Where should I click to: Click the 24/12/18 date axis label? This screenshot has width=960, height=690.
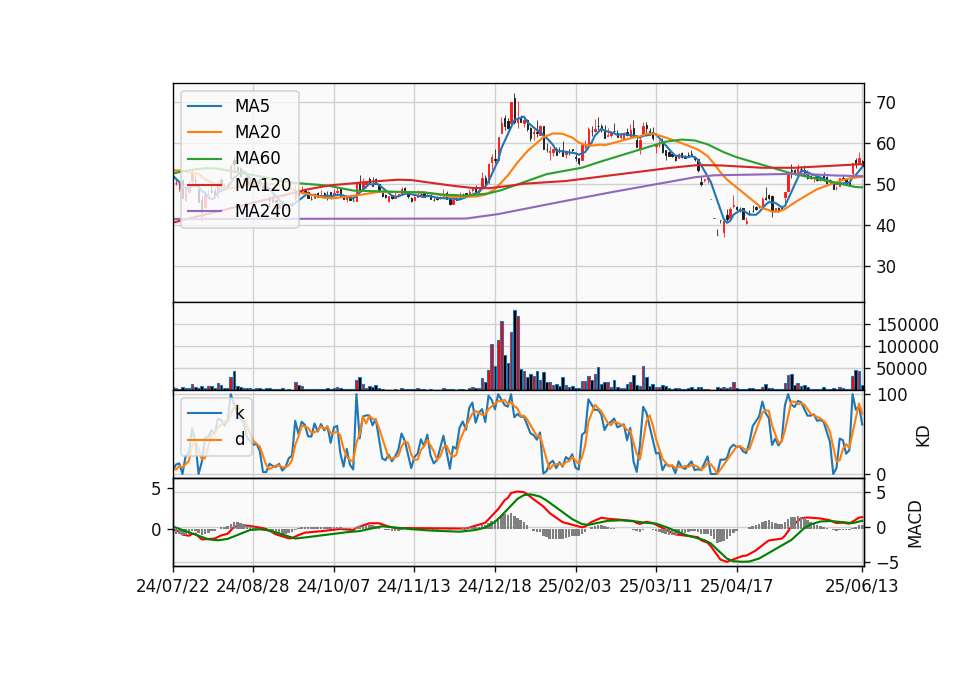(495, 587)
